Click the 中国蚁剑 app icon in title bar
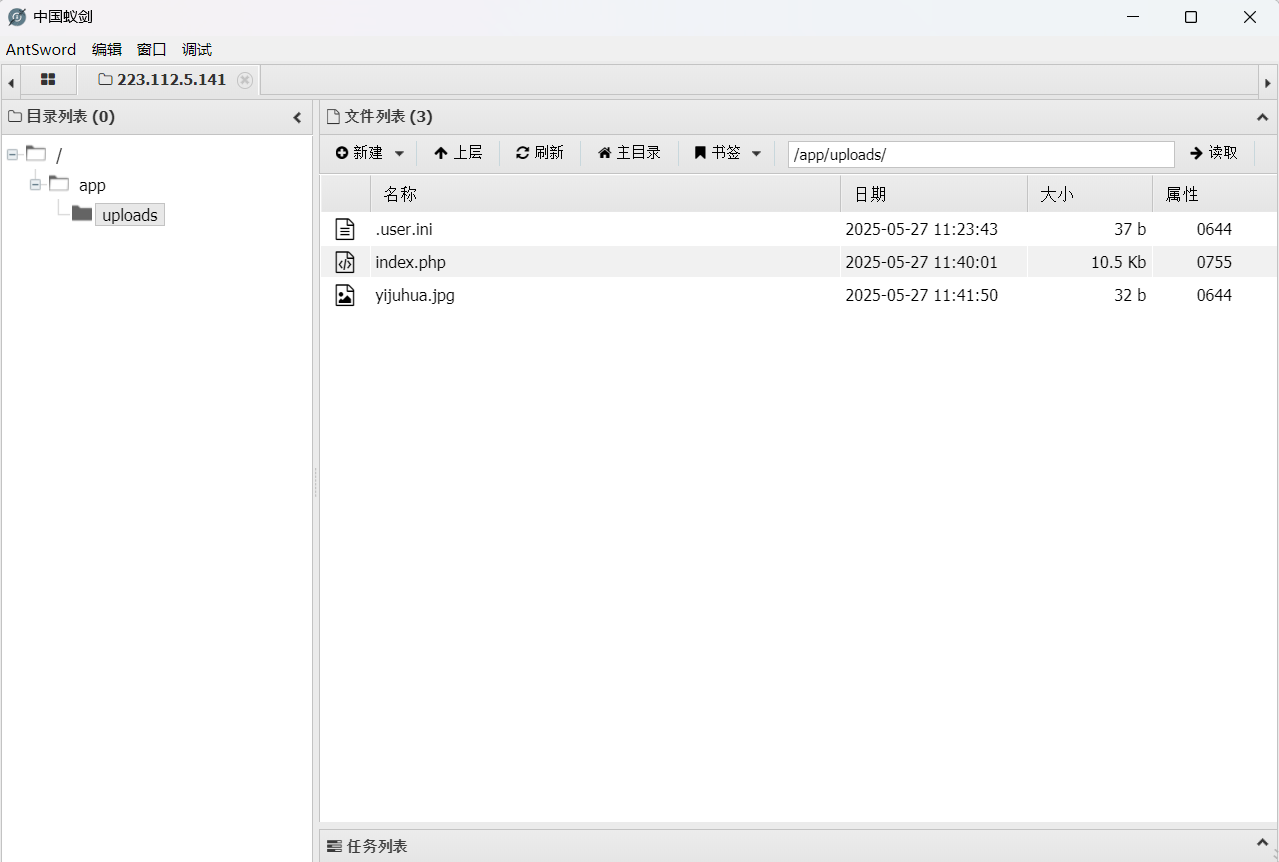 pyautogui.click(x=17, y=17)
